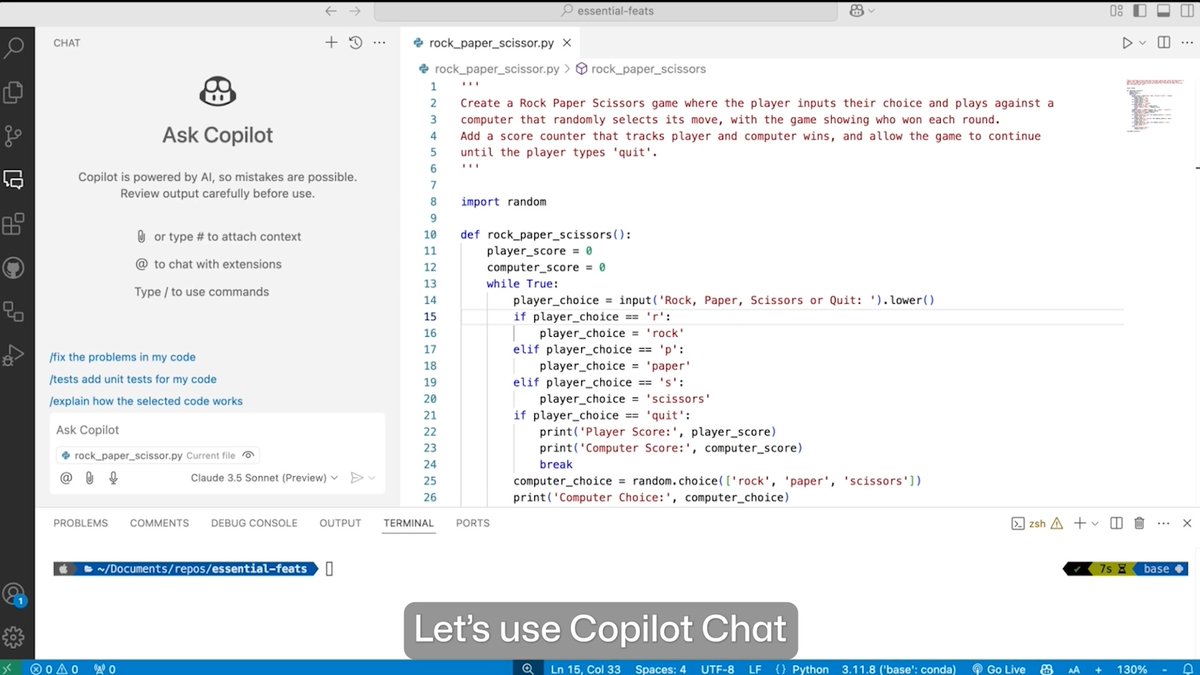The height and width of the screenshot is (675, 1200).
Task: Show chat history
Action: pos(355,43)
